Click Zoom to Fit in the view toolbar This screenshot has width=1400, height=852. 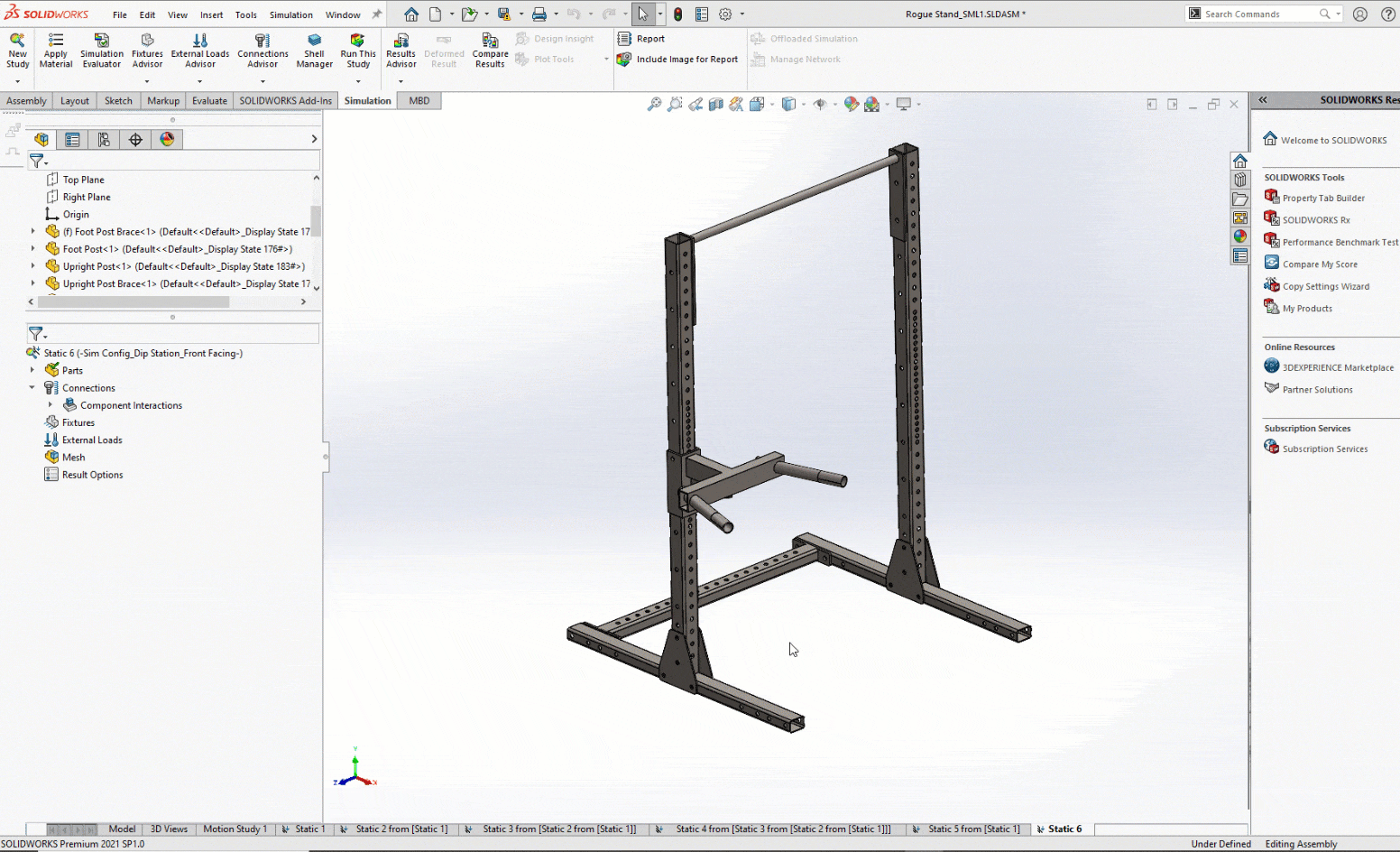[x=654, y=104]
